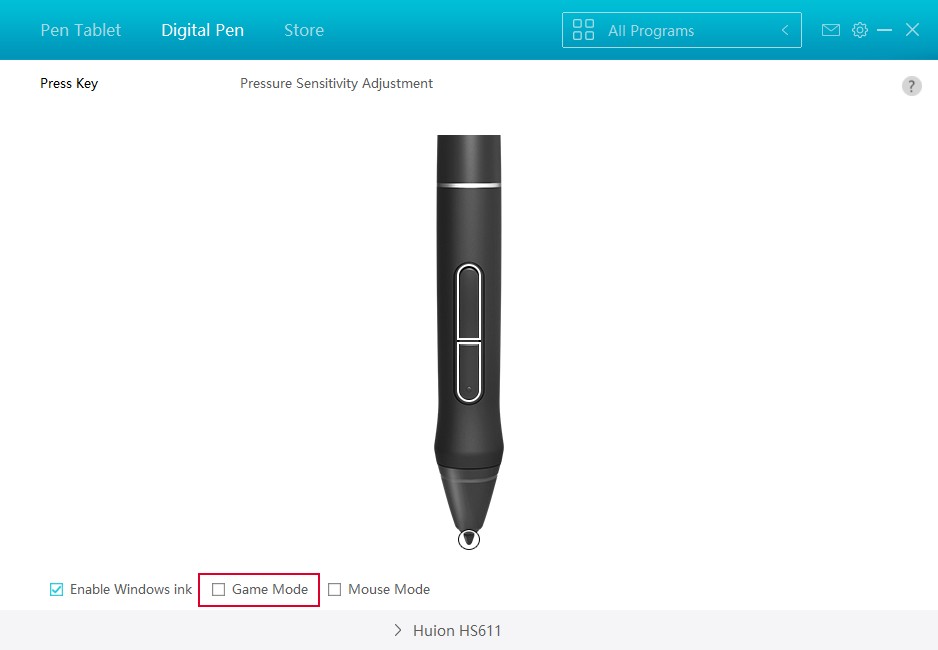Open the Store tab
Viewport: 938px width, 650px height.
click(304, 30)
